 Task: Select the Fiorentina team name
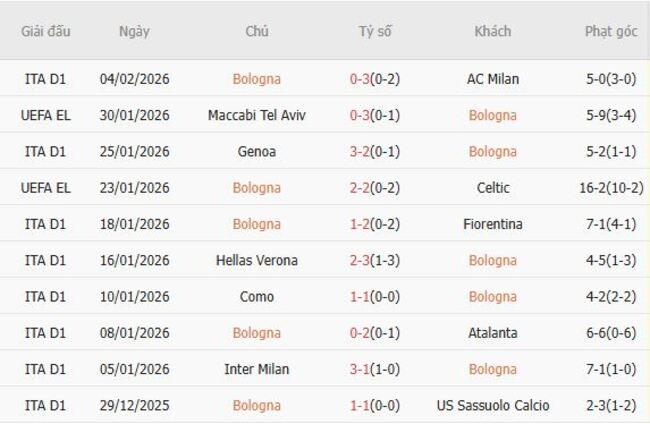click(x=492, y=224)
